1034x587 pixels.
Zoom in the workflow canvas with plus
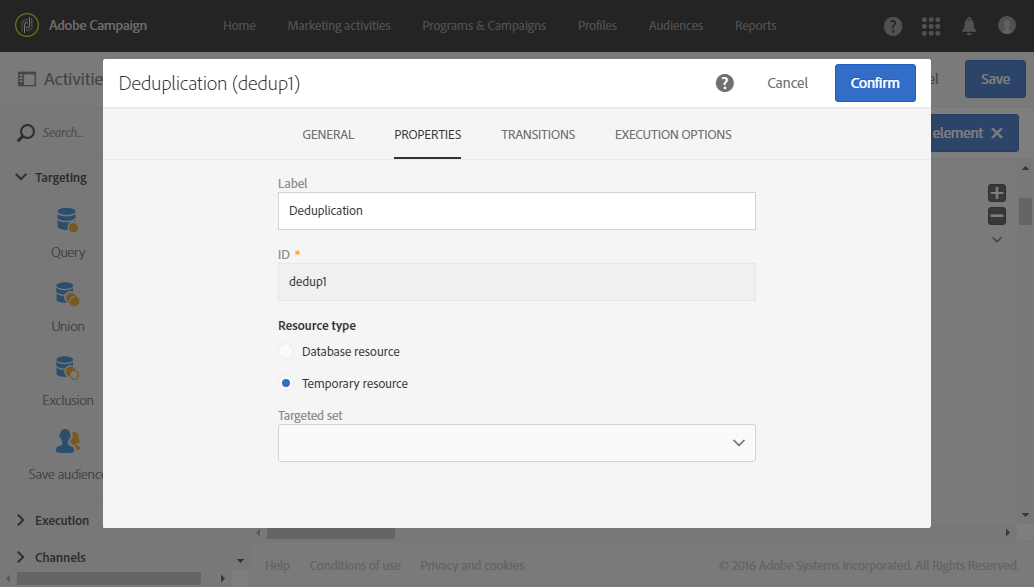pos(996,193)
